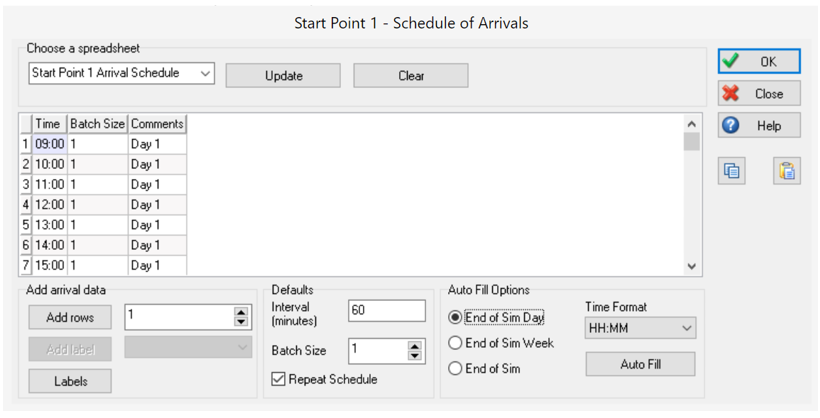Click the Interval minutes input field
820x418 pixels.
pos(386,311)
